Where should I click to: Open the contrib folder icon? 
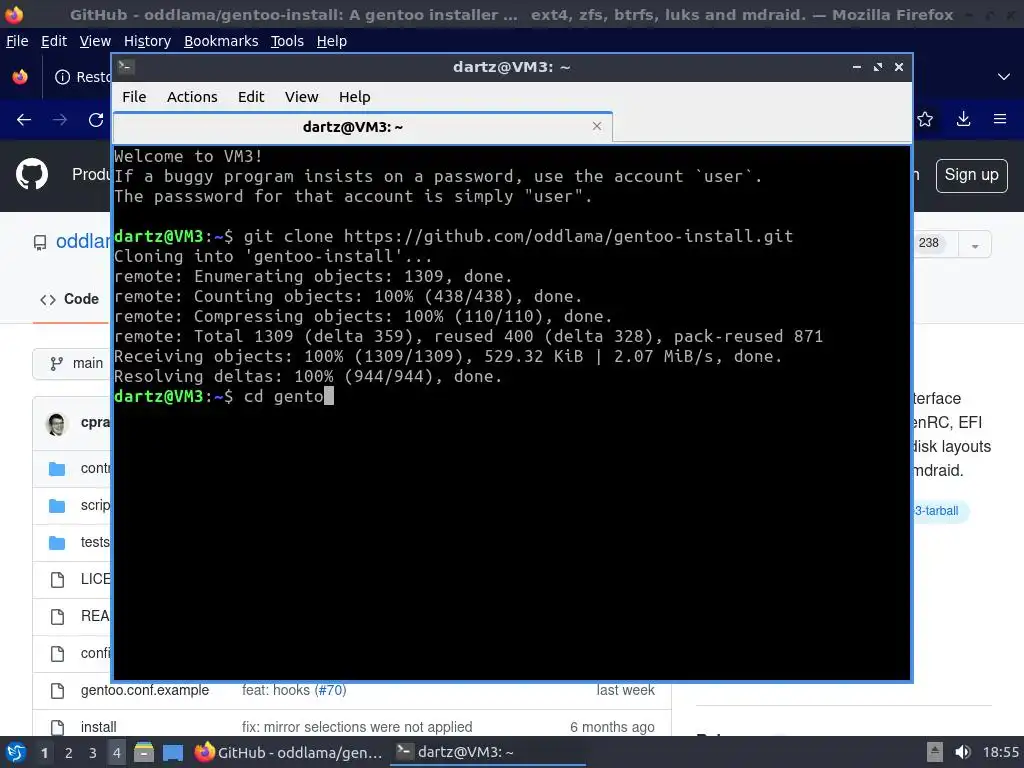[57, 468]
